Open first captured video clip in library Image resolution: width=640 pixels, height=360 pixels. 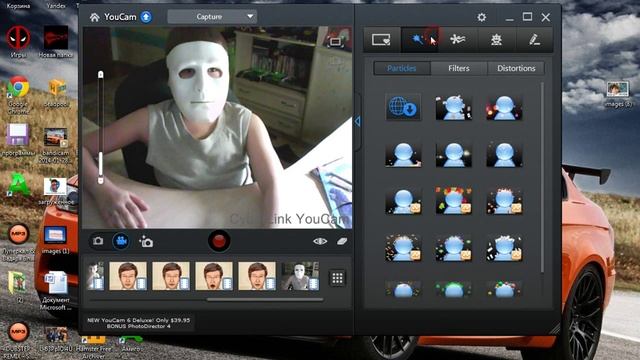click(x=96, y=276)
